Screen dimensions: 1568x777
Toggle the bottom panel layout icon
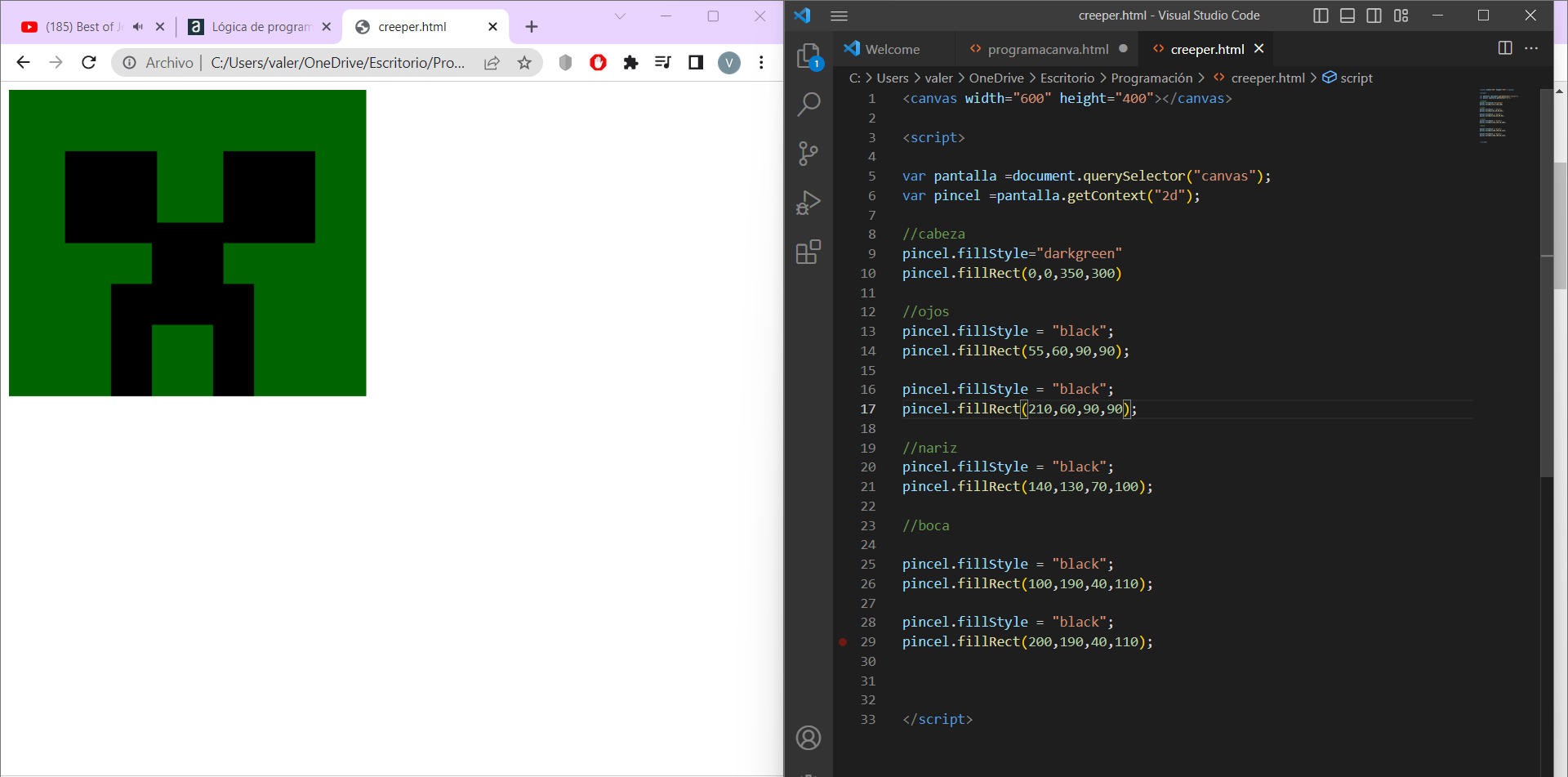tap(1347, 16)
